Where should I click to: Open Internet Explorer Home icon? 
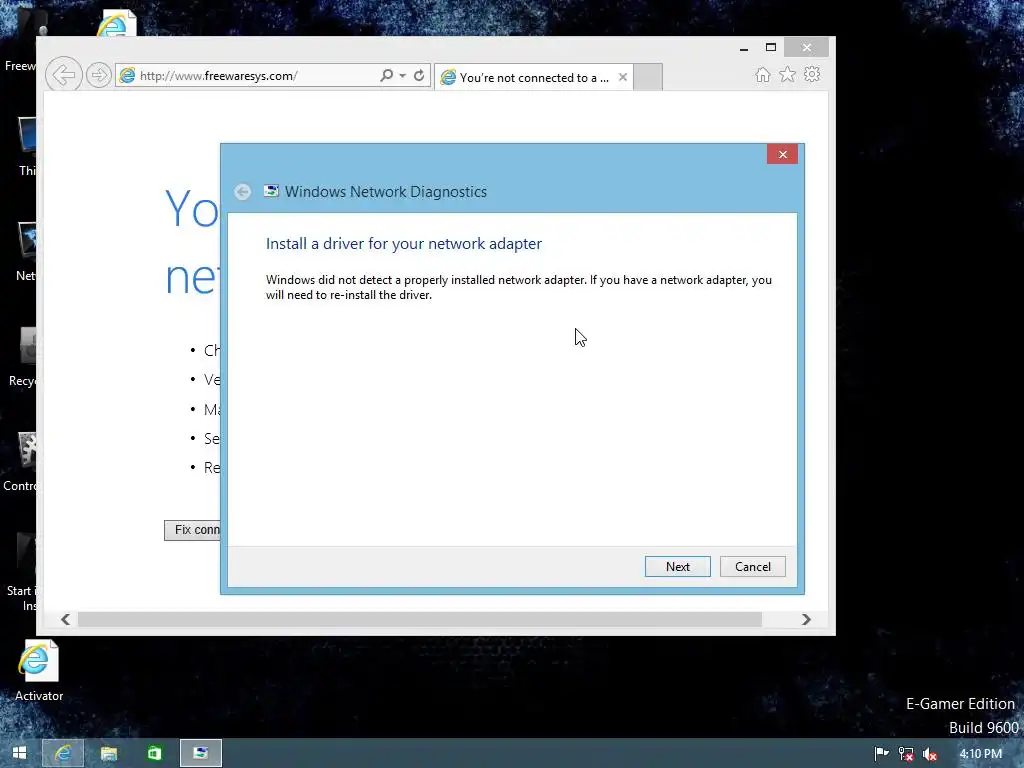pos(762,74)
